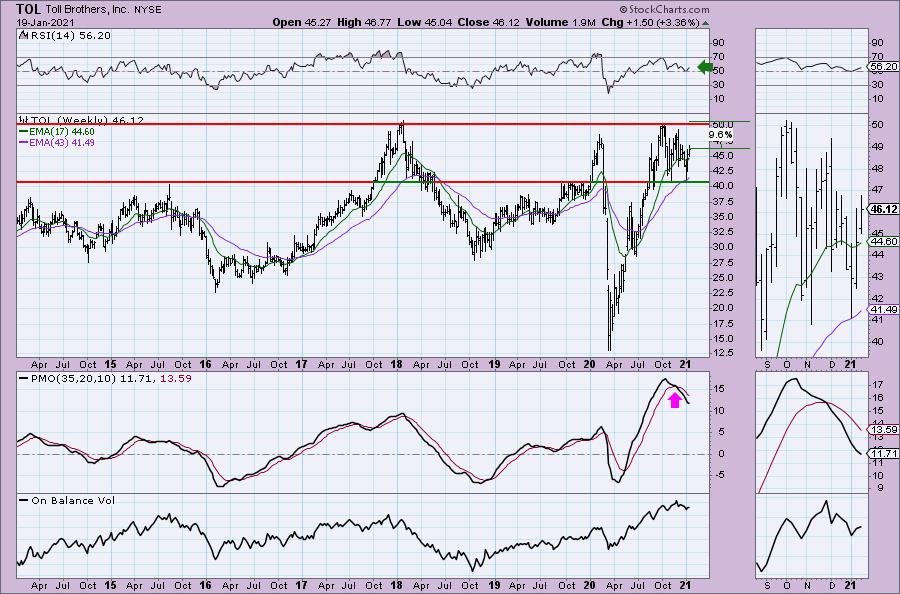
Task: Click the 56.20 RSI value tag at right
Action: pos(884,67)
